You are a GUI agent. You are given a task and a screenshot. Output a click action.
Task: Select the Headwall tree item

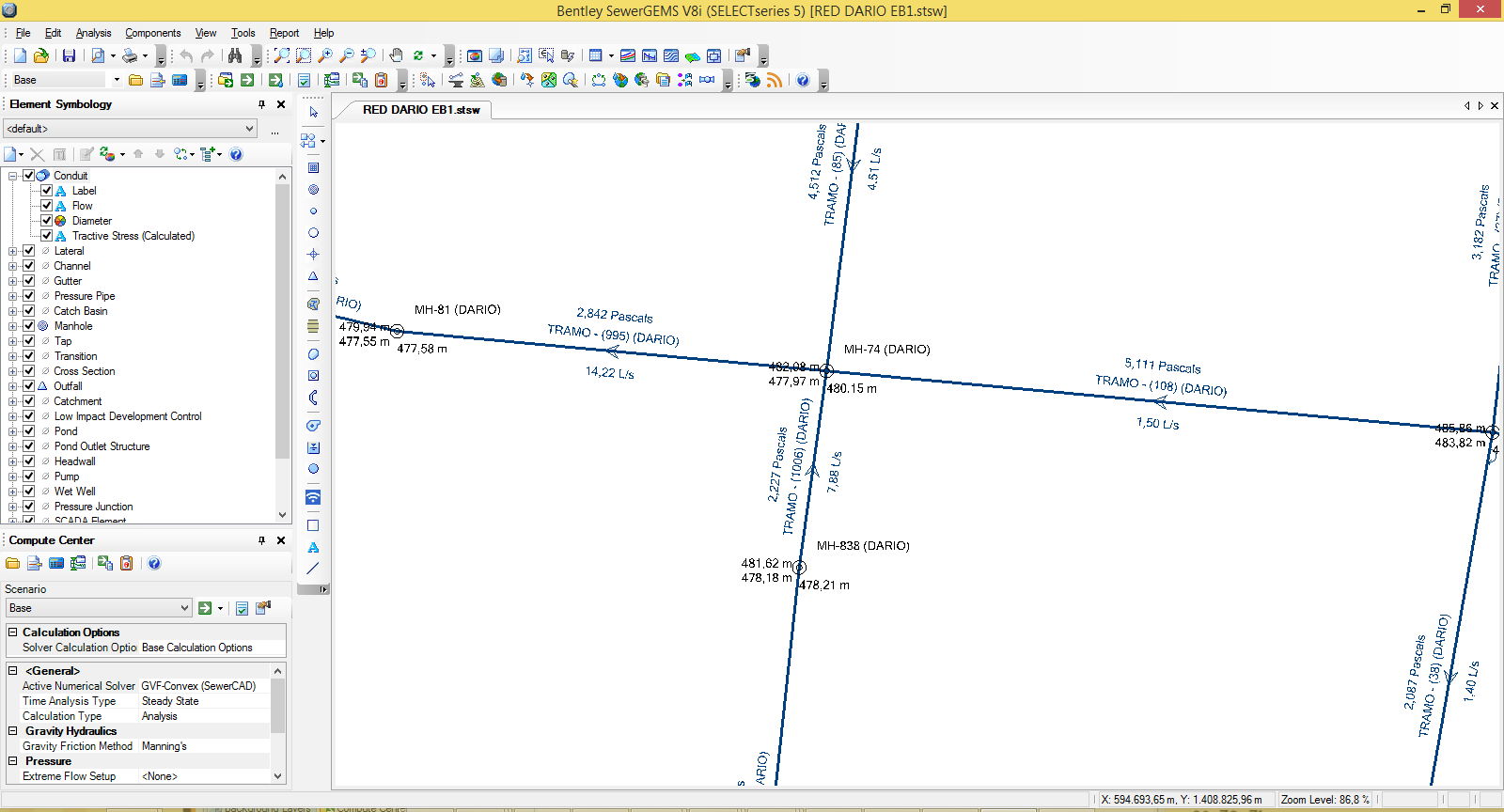tap(74, 461)
